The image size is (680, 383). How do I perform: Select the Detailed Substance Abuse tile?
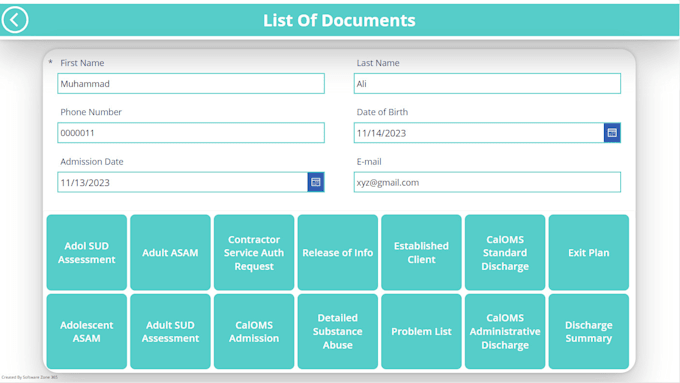click(338, 331)
